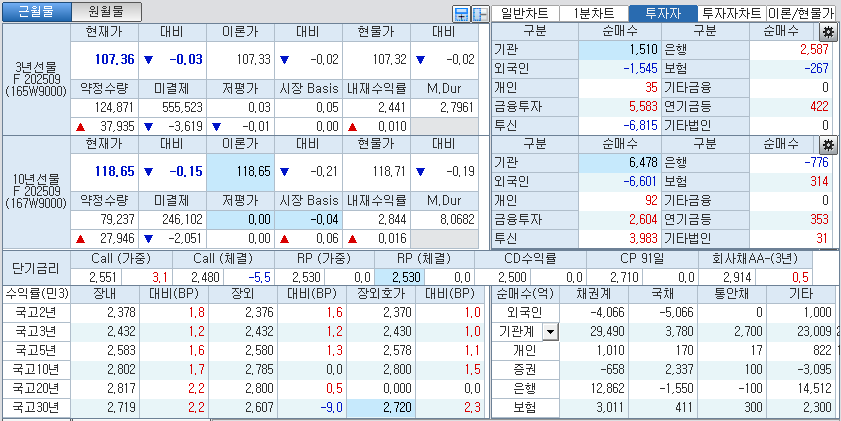Click 3년선물 current price 107.36
This screenshot has height=421, width=841.
tap(115, 60)
